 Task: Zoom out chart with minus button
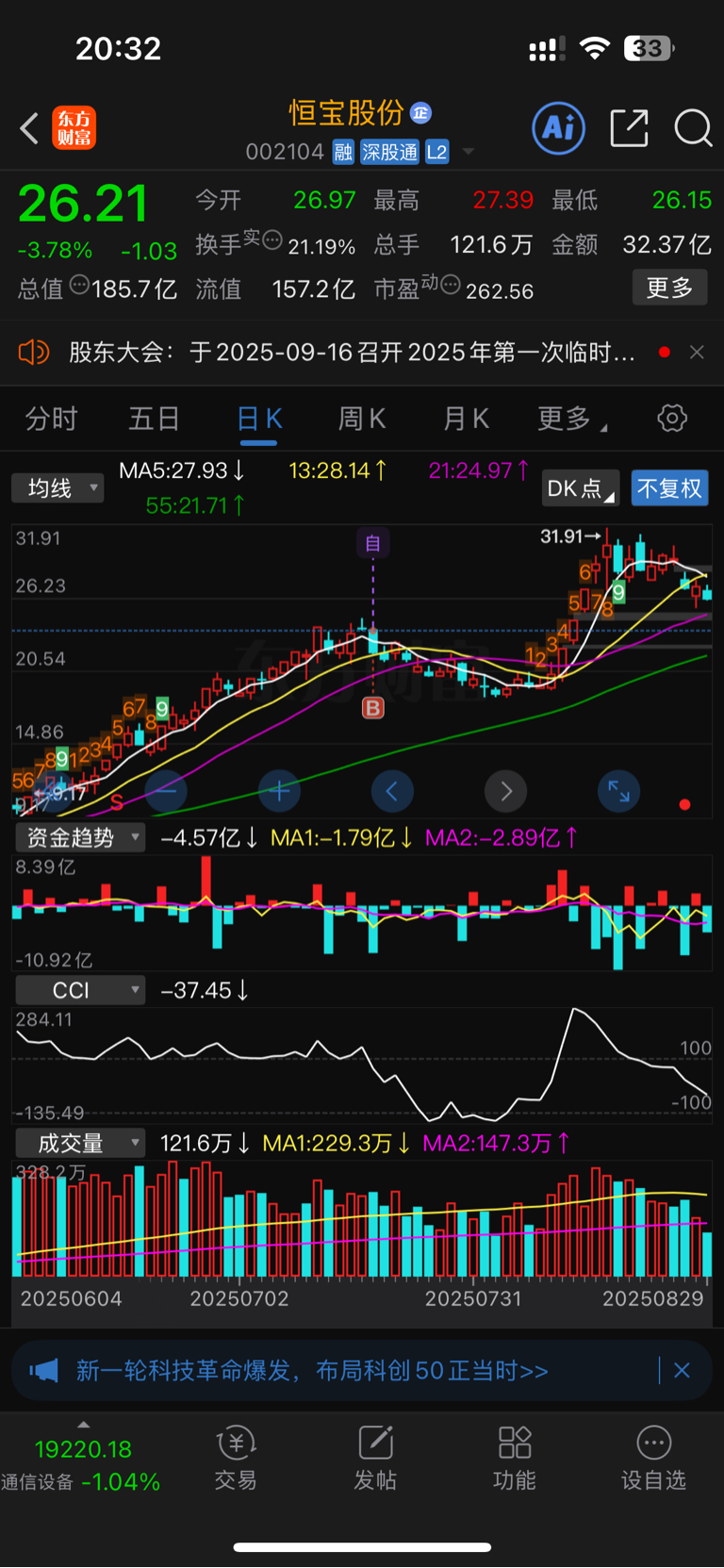point(165,791)
